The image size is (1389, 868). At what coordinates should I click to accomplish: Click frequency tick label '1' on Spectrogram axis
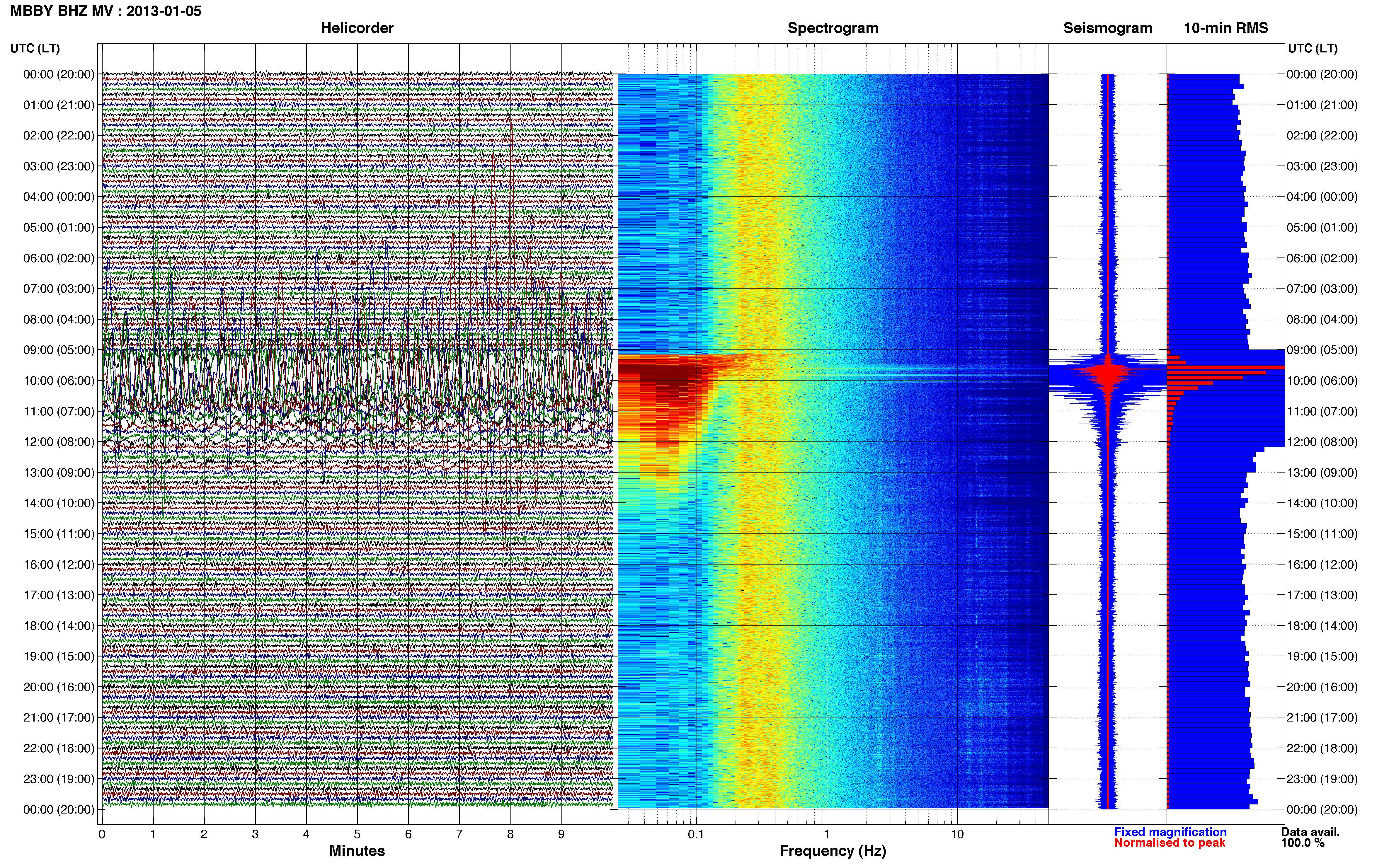pos(827,834)
